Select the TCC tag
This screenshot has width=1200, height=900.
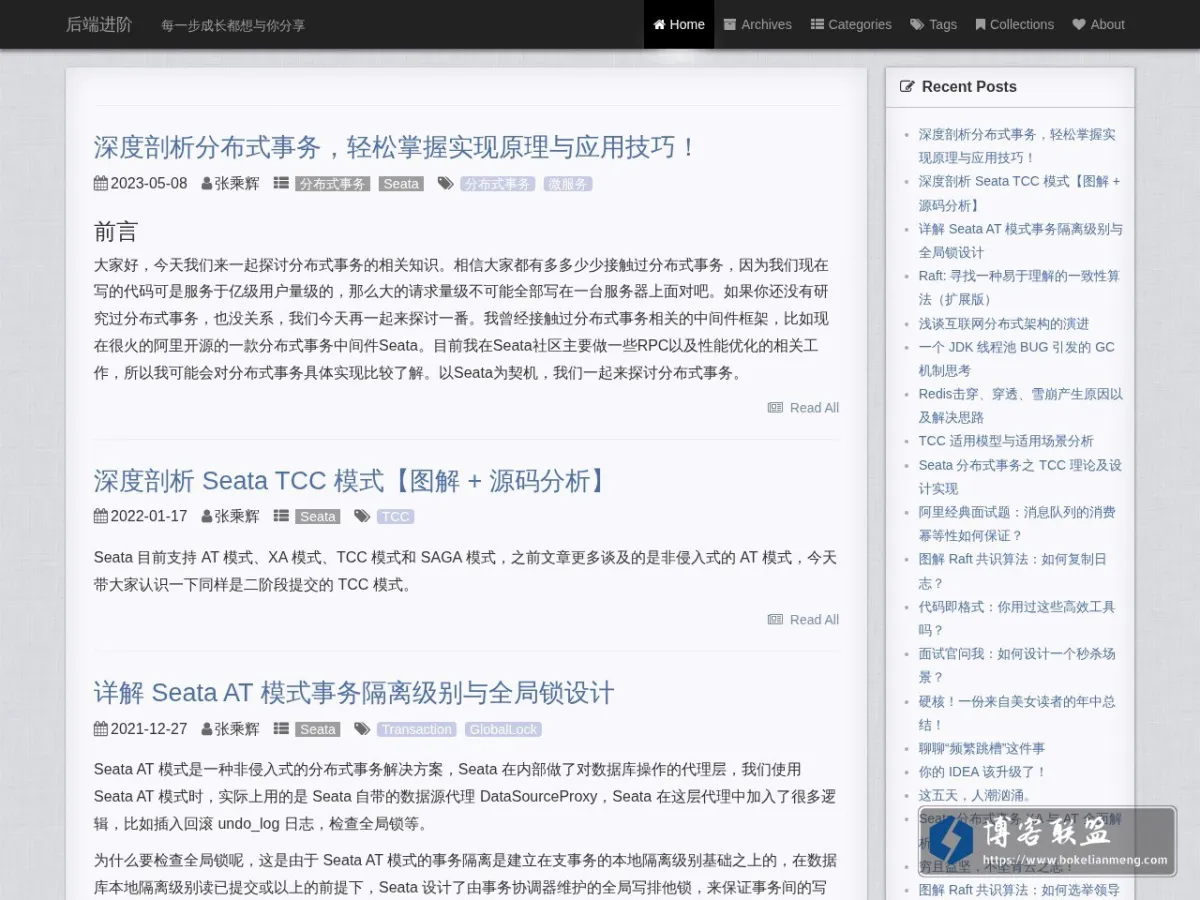point(395,517)
